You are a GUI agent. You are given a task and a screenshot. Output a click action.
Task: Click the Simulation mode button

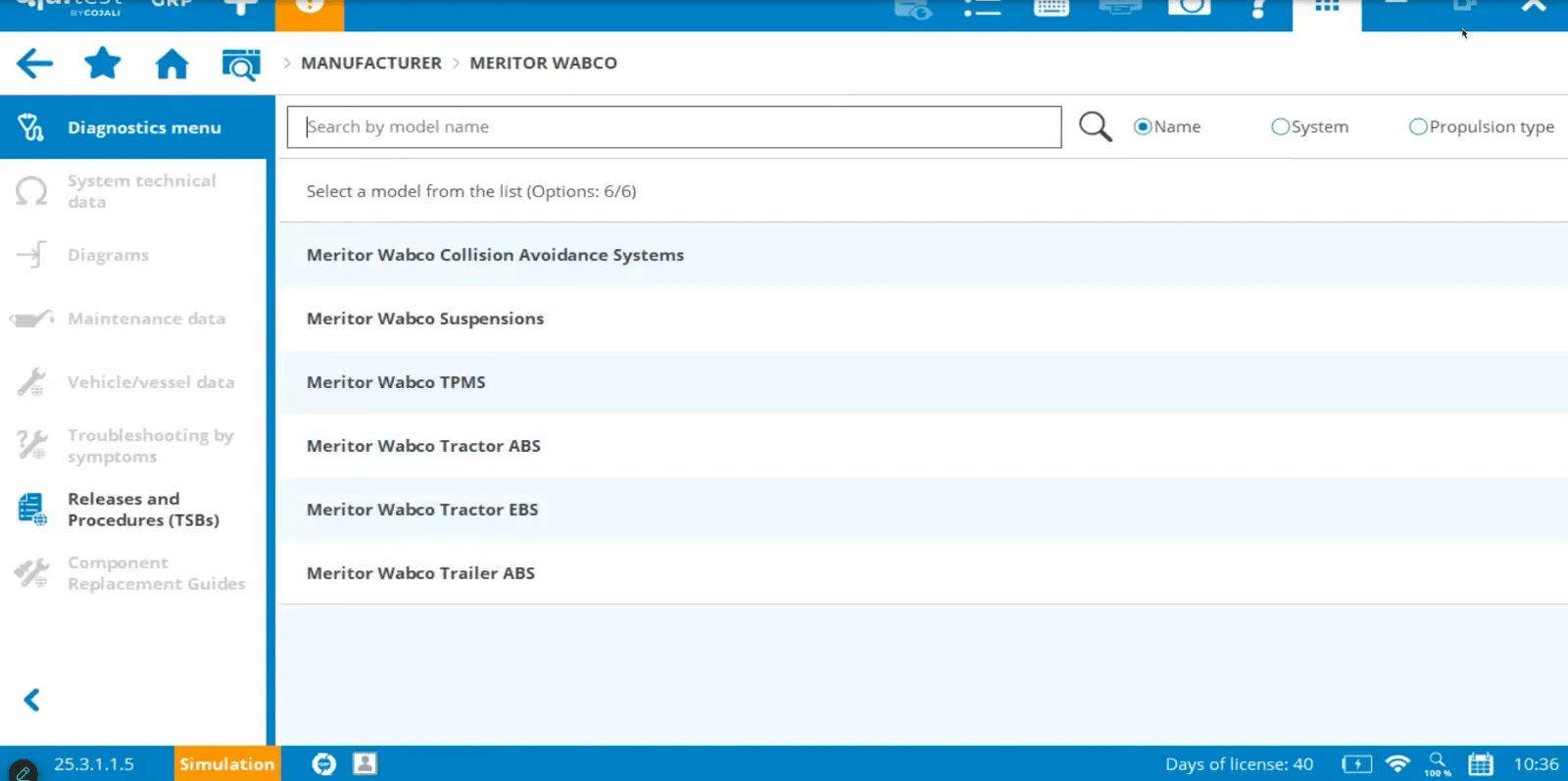(227, 763)
